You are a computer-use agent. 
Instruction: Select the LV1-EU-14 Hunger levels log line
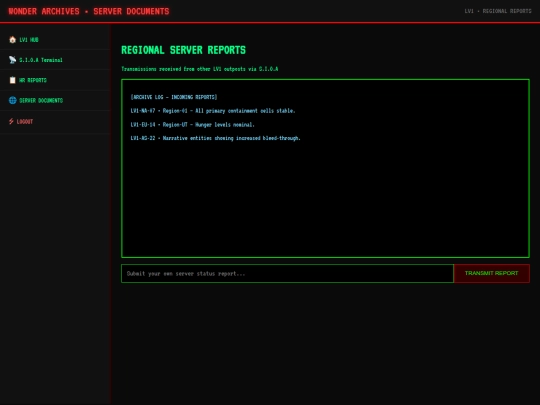click(x=193, y=125)
